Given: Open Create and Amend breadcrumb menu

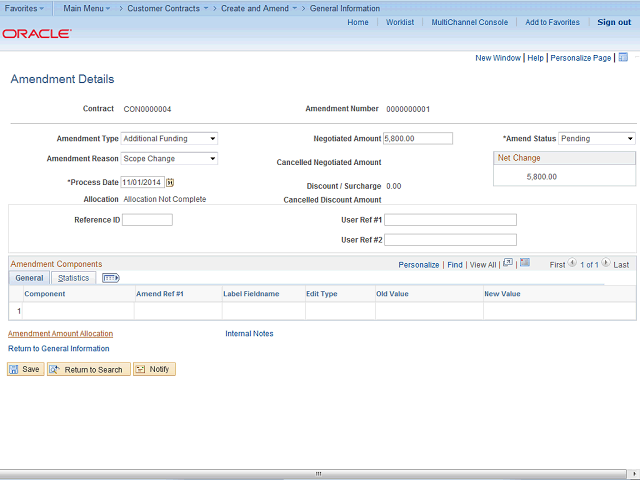Looking at the screenshot, I should (x=259, y=8).
